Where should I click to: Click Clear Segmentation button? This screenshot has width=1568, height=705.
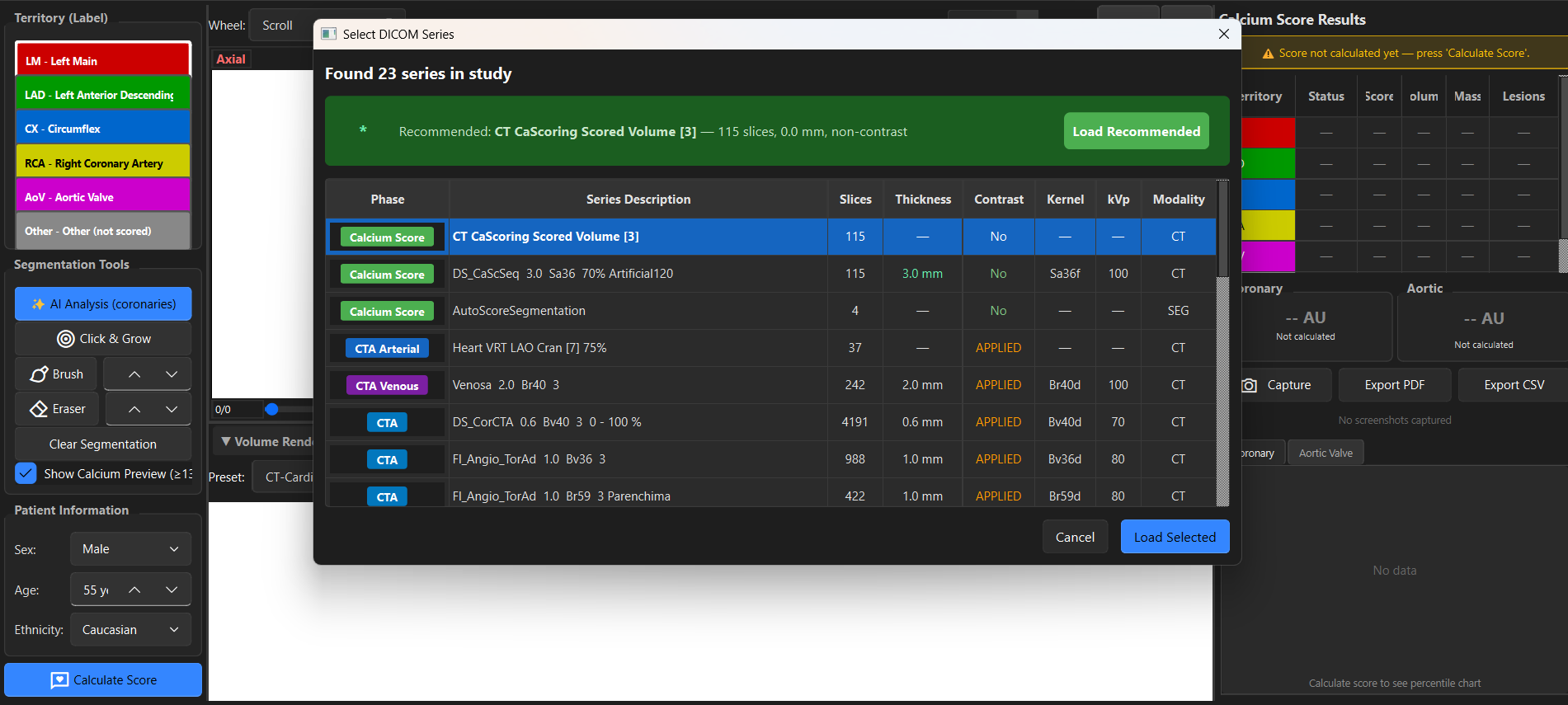pos(103,444)
